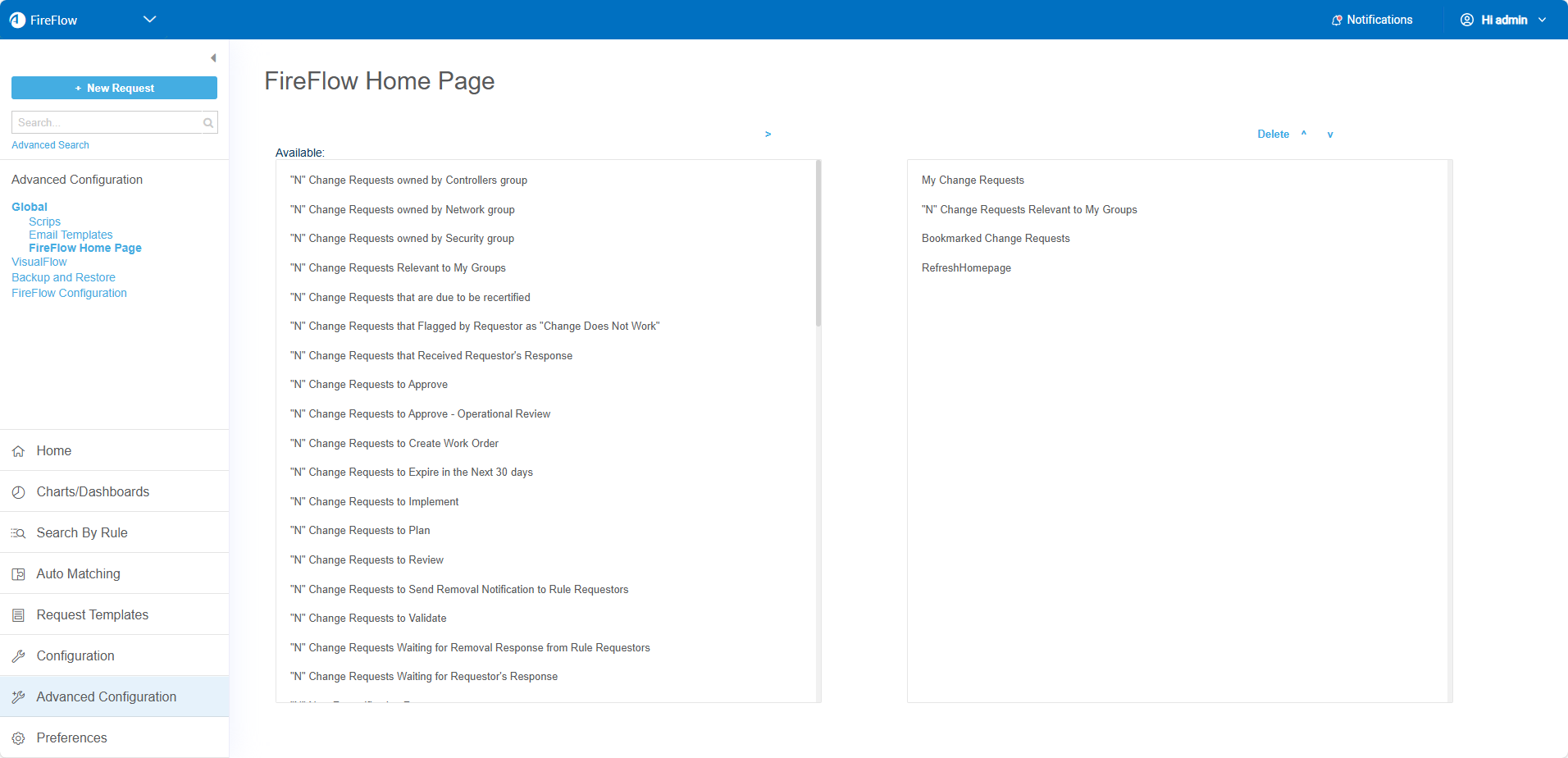The height and width of the screenshot is (758, 1568).
Task: Select Bookmarked Change Requests in right list
Action: point(996,239)
